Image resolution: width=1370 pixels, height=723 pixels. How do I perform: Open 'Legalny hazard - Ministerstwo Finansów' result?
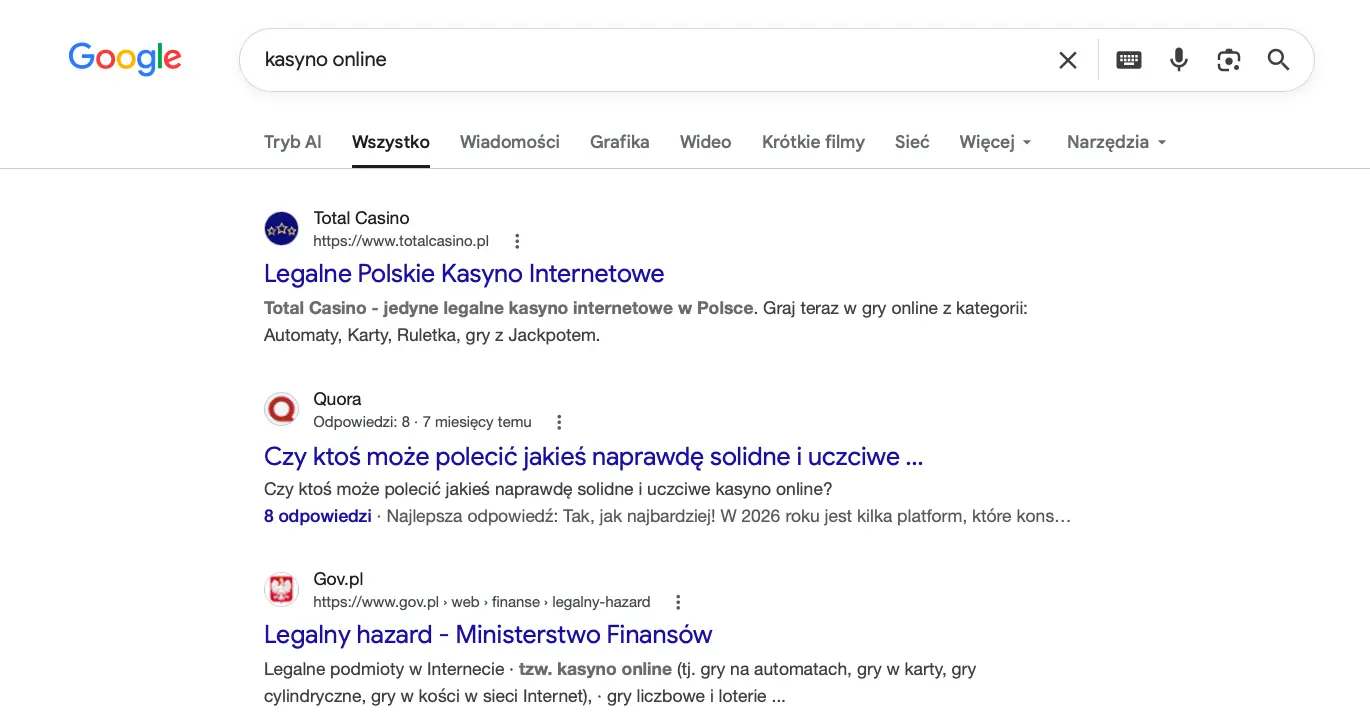[x=488, y=634]
